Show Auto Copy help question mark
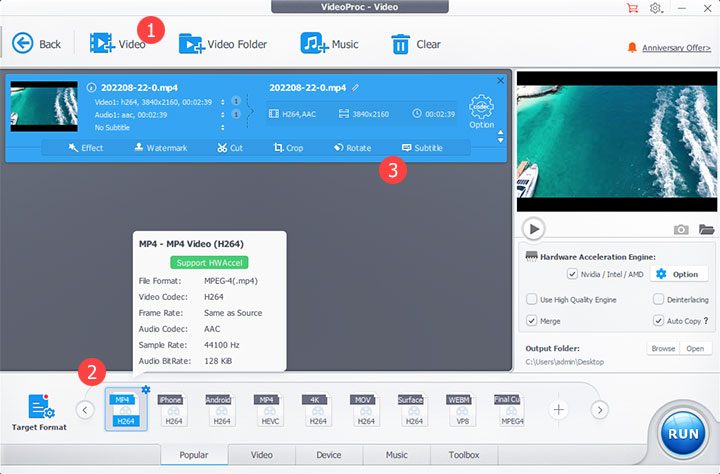The height and width of the screenshot is (474, 720). pos(706,321)
